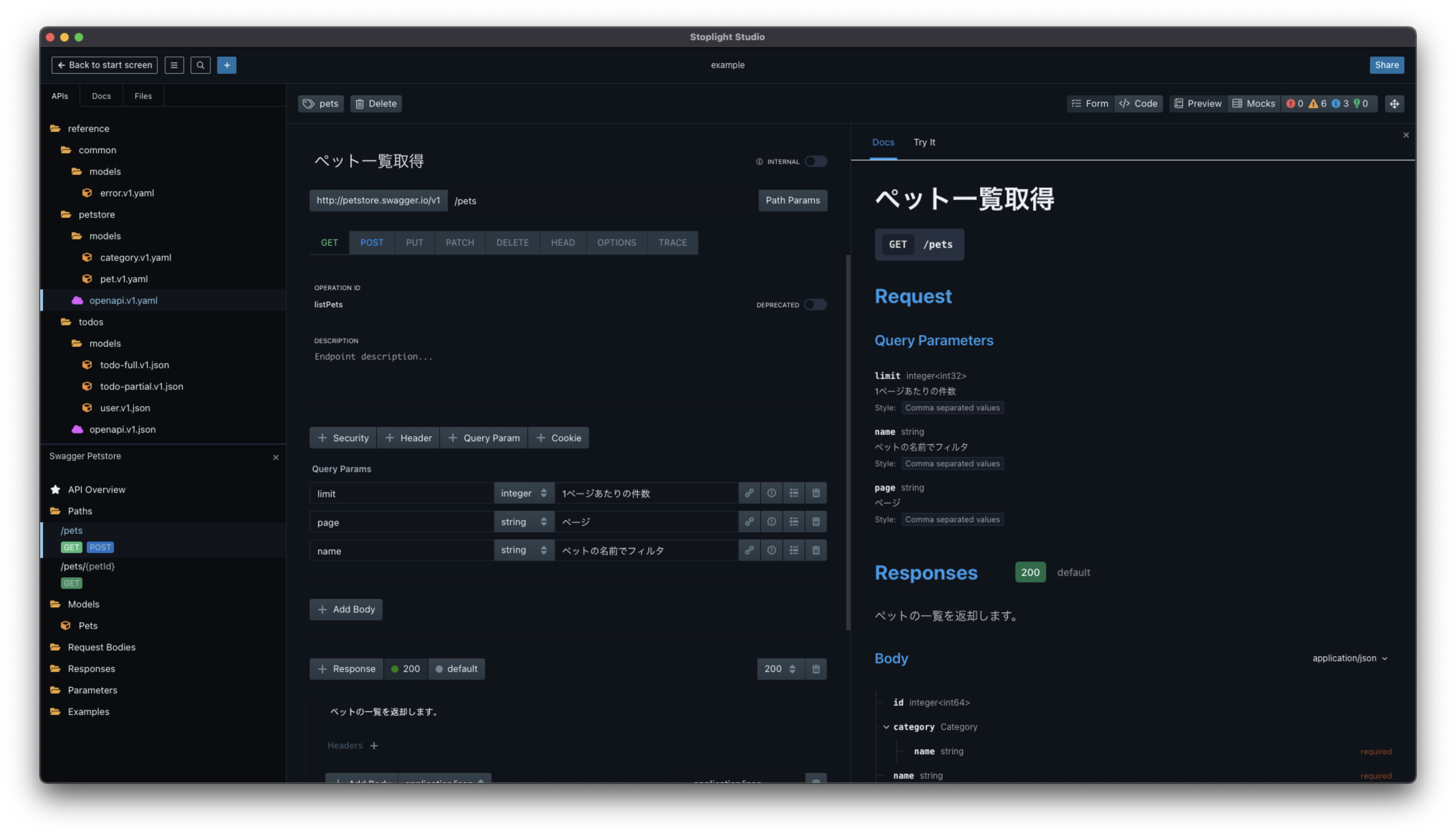
Task: Click the Share button
Action: [1386, 65]
